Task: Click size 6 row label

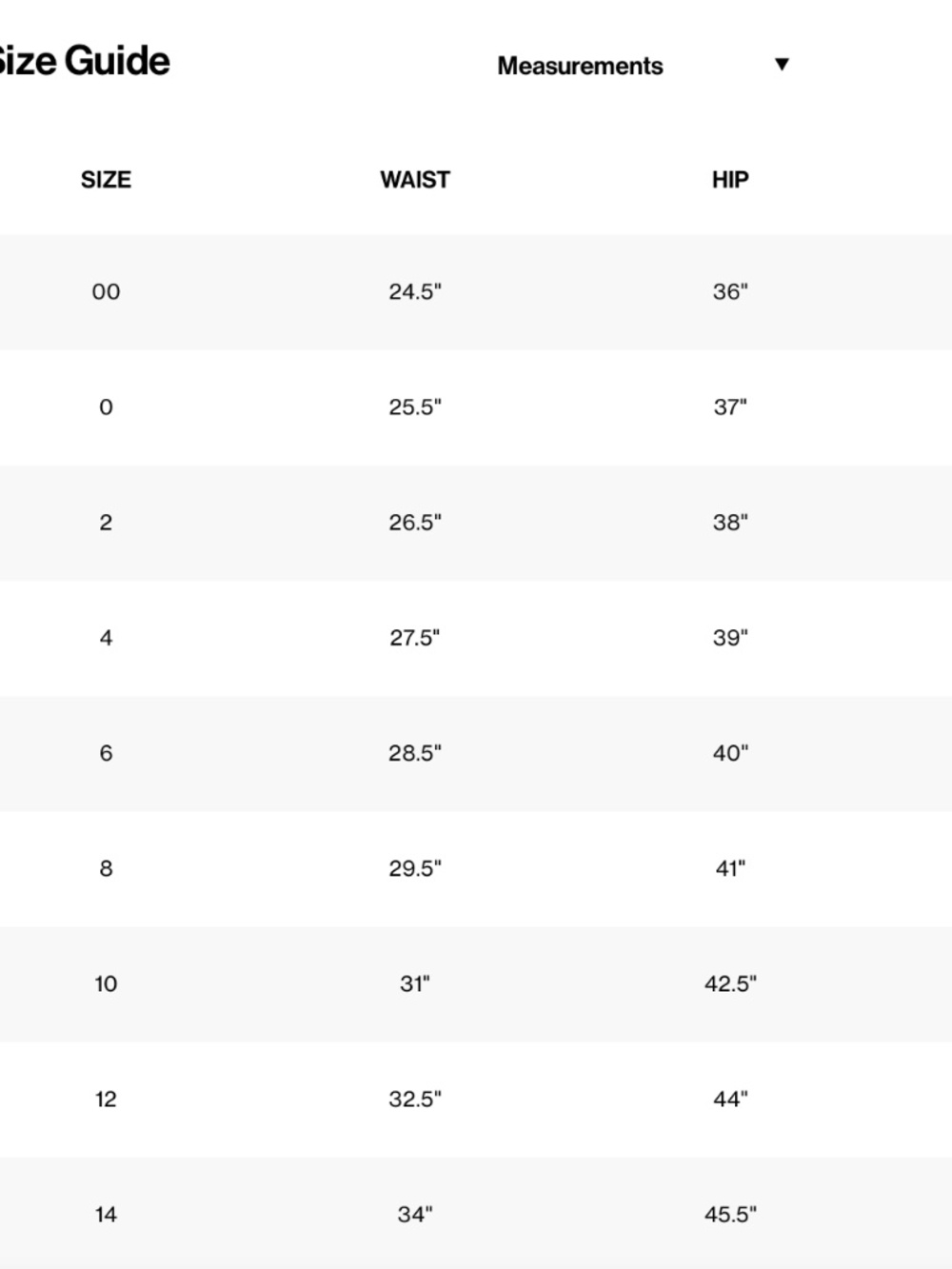Action: pyautogui.click(x=106, y=753)
